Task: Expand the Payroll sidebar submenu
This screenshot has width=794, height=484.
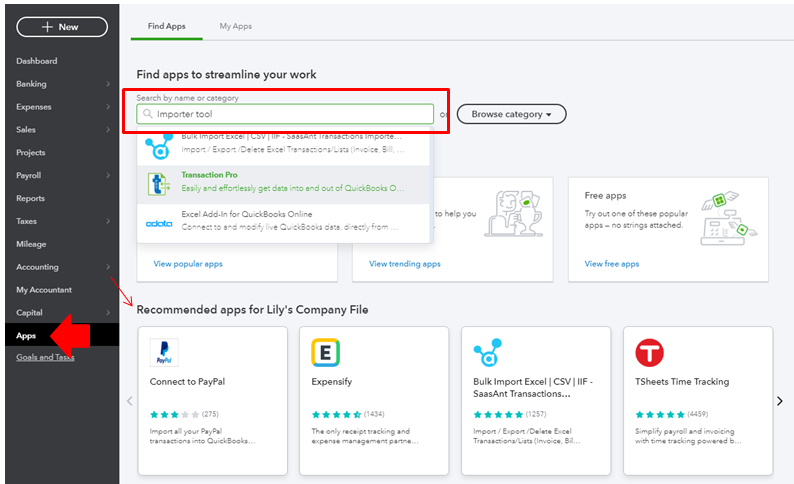Action: pyautogui.click(x=108, y=175)
